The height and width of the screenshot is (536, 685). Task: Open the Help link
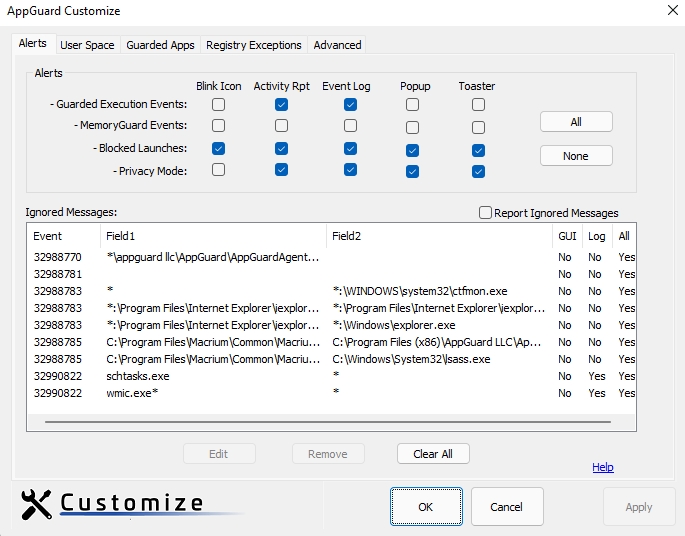click(603, 467)
